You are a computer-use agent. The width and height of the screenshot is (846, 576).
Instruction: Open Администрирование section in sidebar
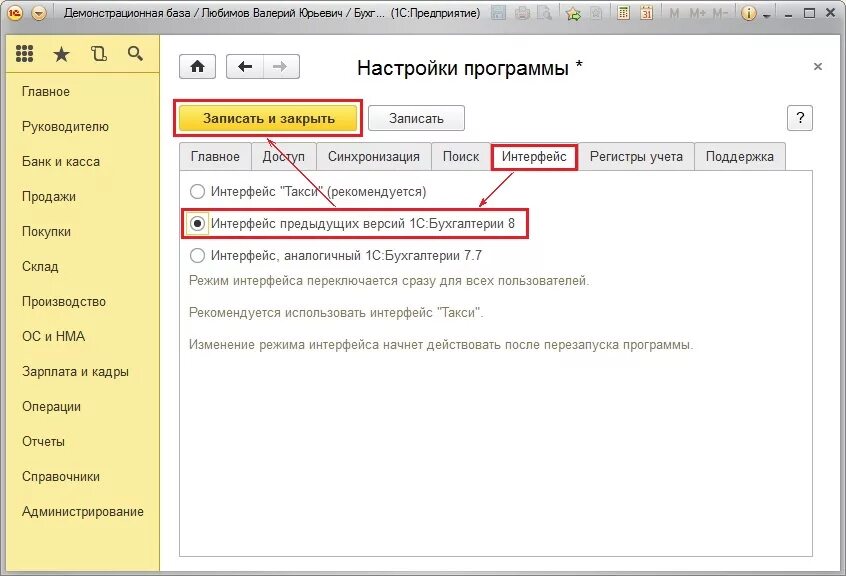[x=83, y=512]
